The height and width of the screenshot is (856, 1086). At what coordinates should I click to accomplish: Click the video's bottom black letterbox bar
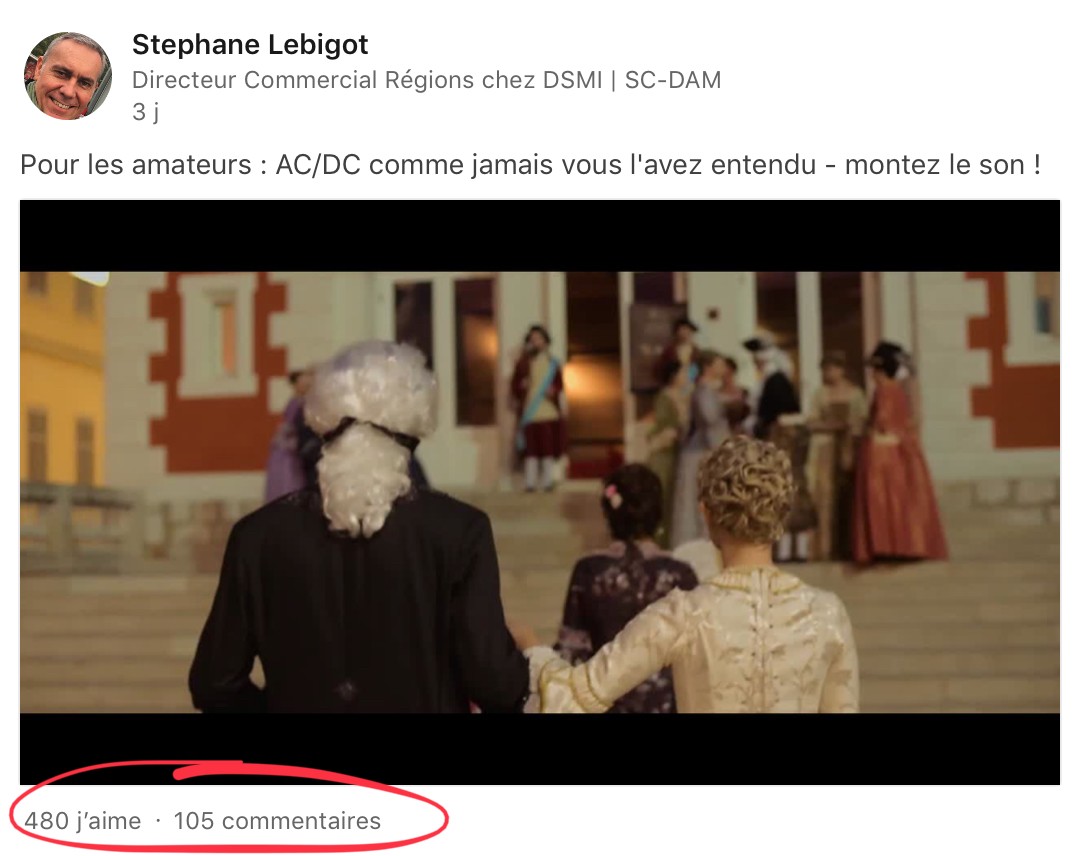click(x=540, y=749)
